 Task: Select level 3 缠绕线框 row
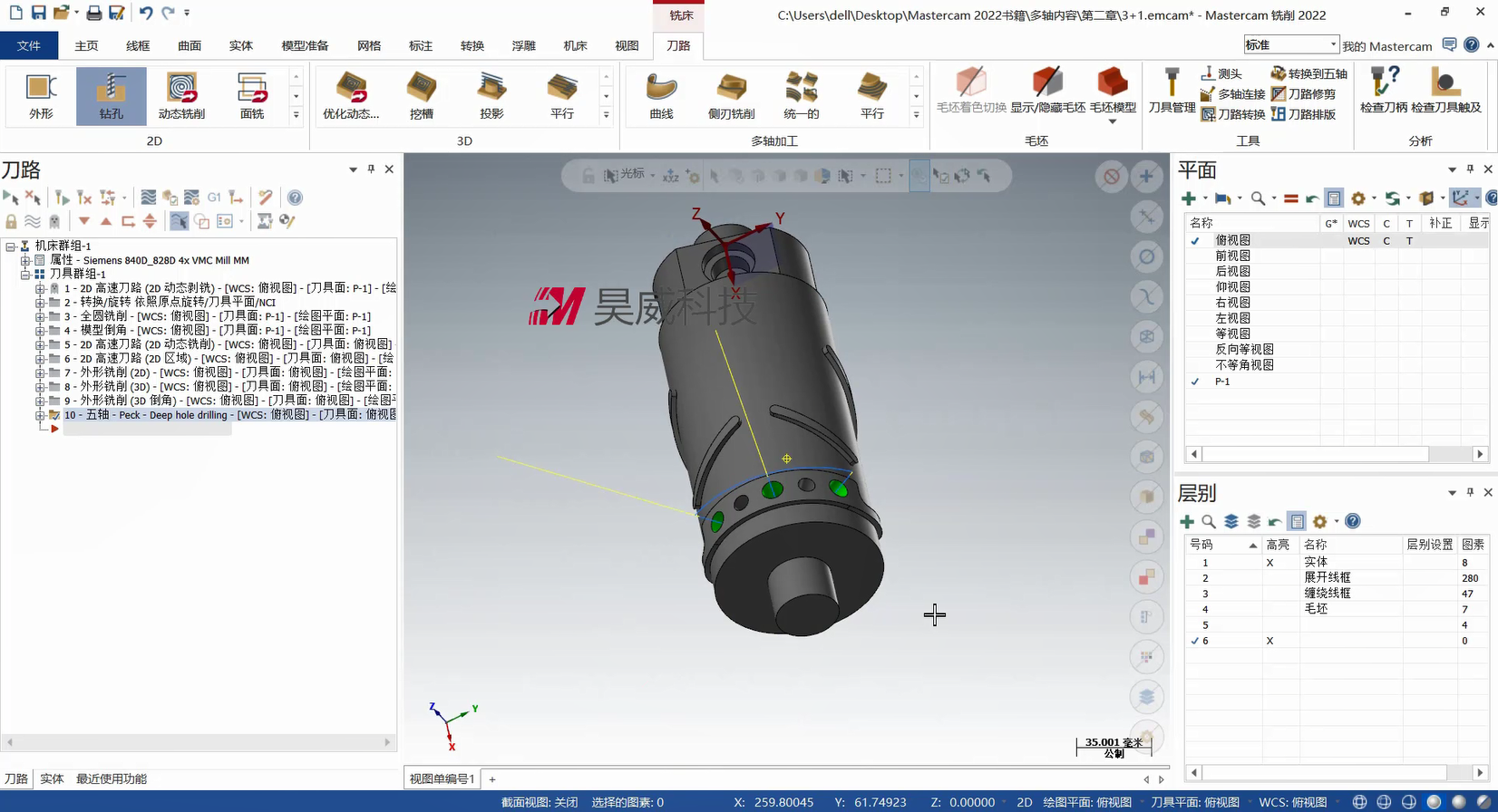click(1337, 594)
